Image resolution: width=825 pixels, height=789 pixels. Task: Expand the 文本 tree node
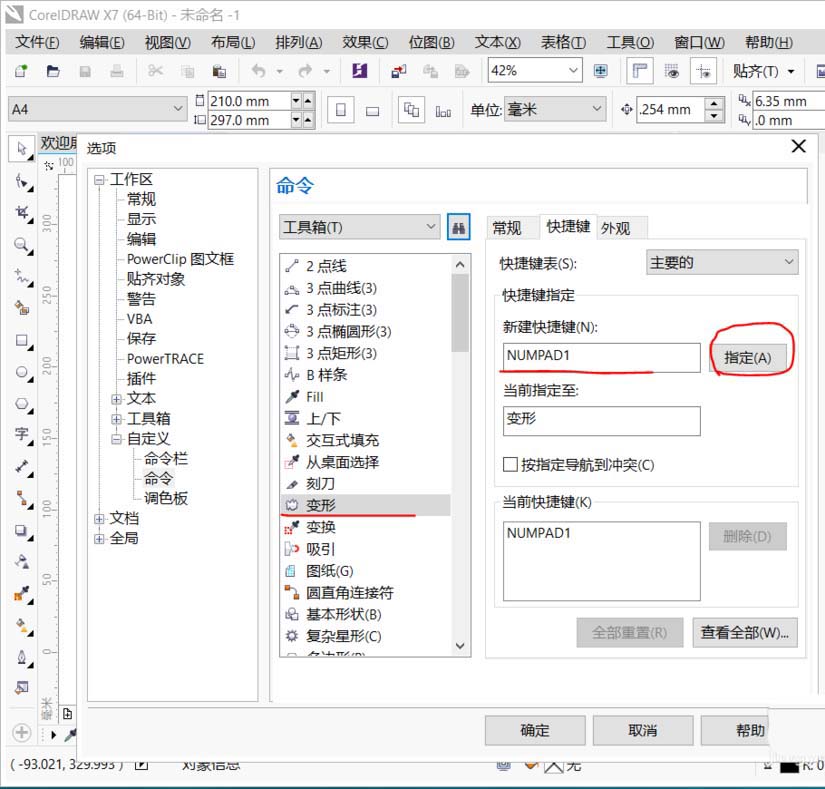pyautogui.click(x=116, y=399)
